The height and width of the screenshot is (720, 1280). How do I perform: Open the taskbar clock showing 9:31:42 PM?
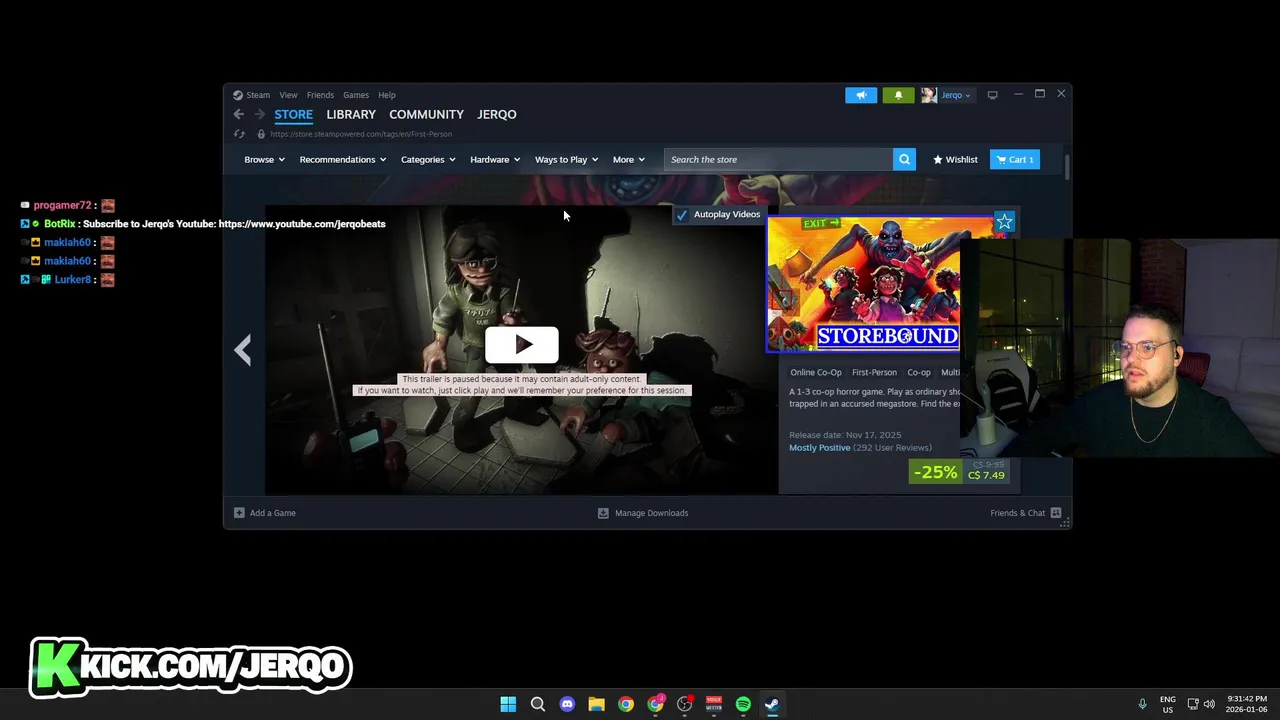click(x=1246, y=704)
